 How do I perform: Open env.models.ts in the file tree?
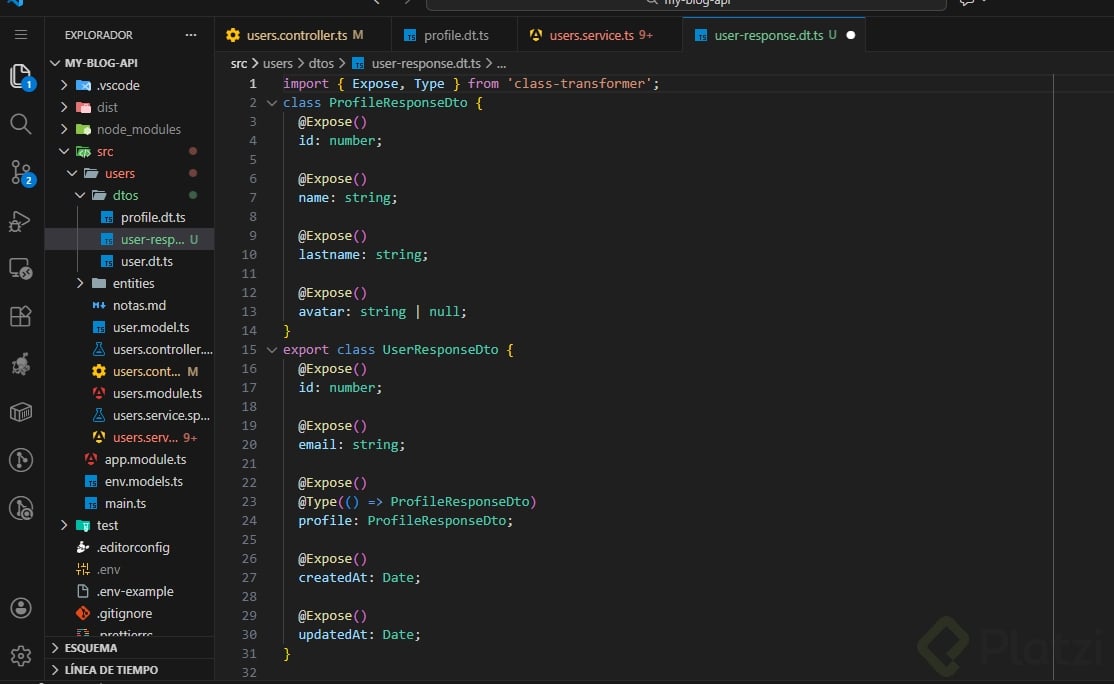[x=129, y=482]
